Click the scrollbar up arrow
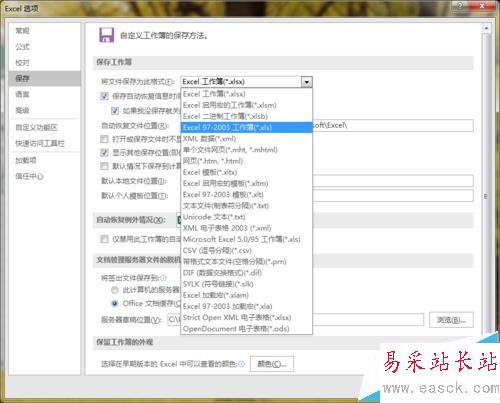Screen dimensions: 500x403 [x=486, y=29]
